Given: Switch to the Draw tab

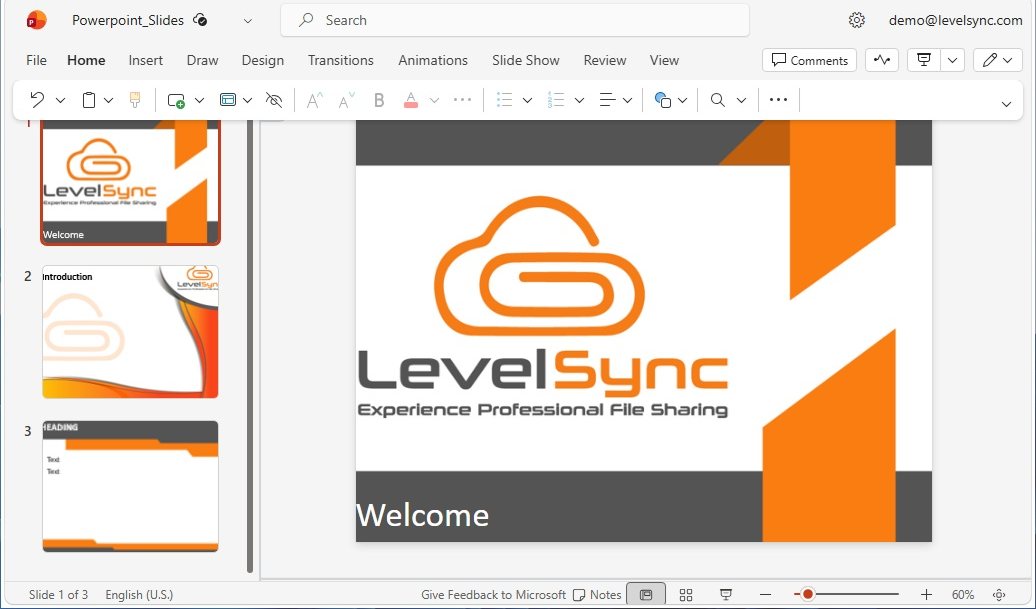Looking at the screenshot, I should click(202, 60).
